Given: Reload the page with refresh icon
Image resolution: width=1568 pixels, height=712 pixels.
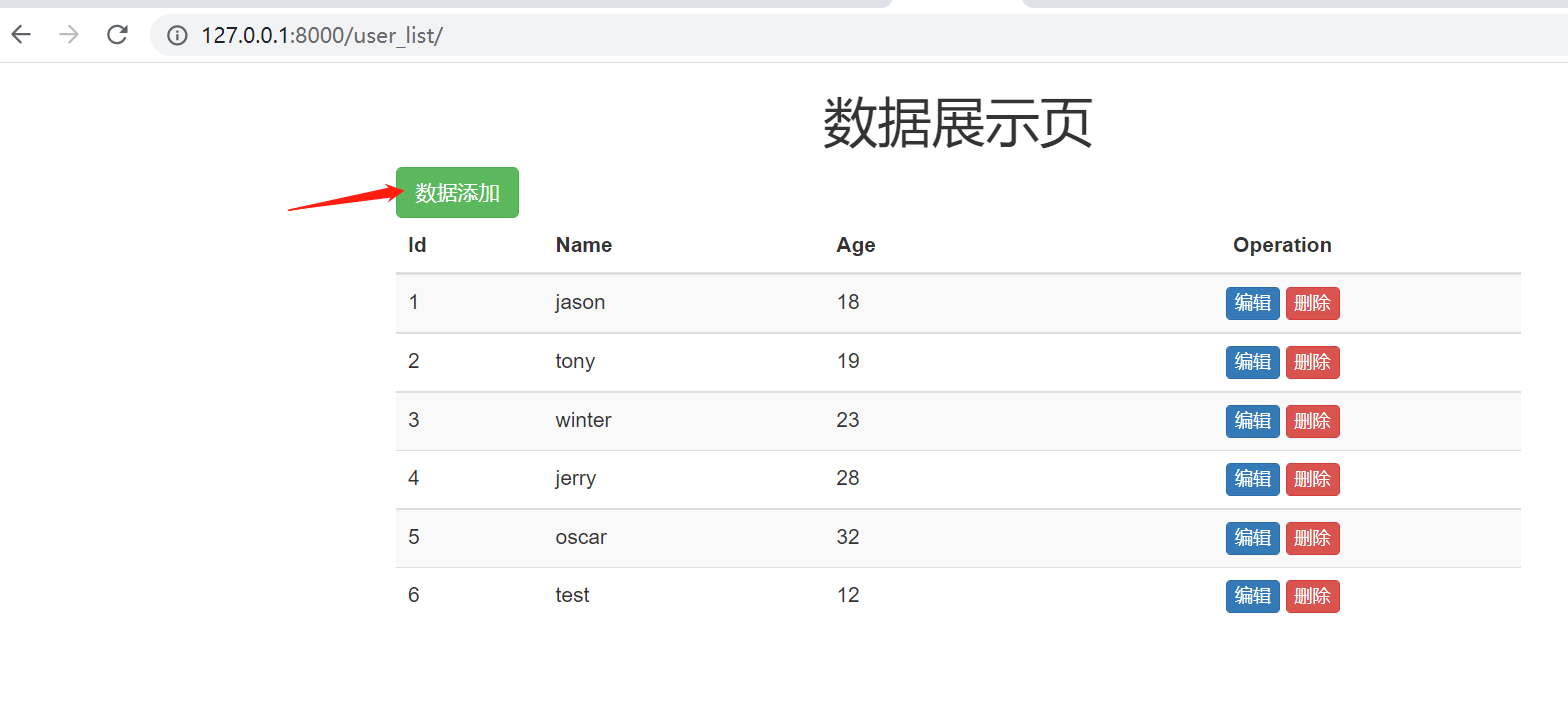Looking at the screenshot, I should click(117, 35).
